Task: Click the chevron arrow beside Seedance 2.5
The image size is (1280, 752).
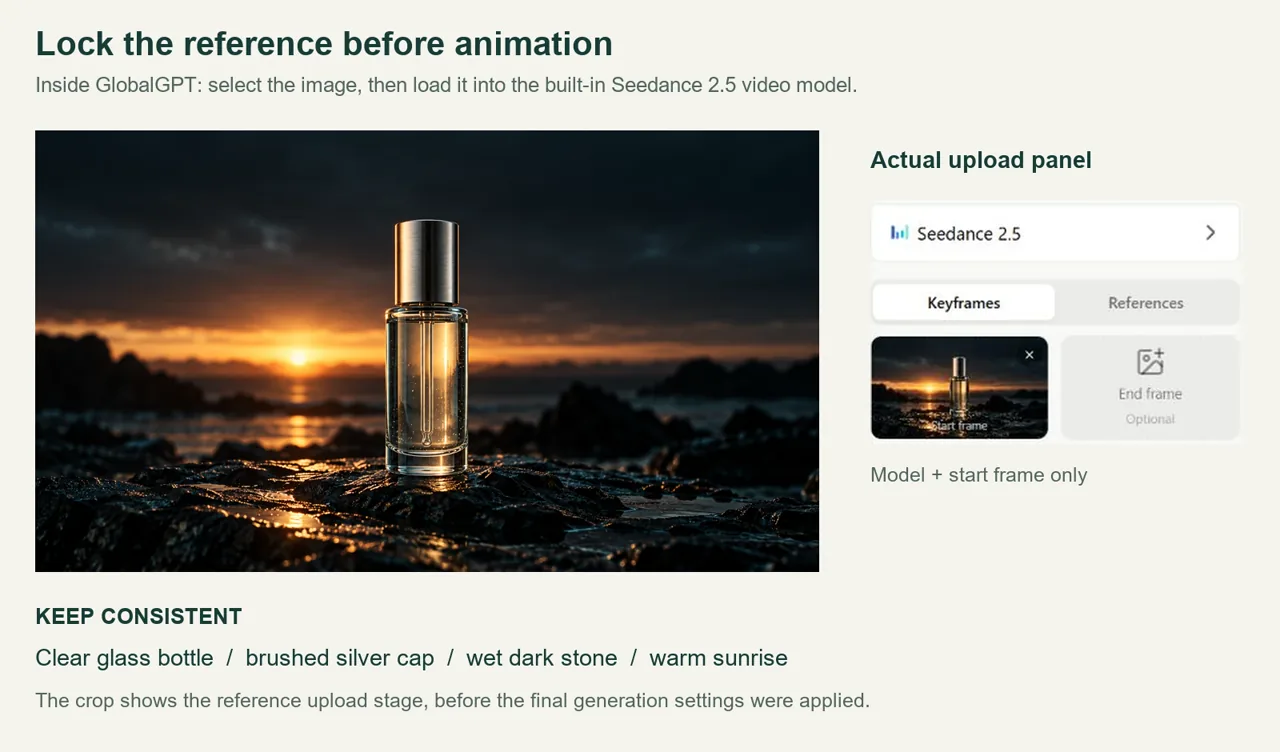Action: tap(1210, 233)
